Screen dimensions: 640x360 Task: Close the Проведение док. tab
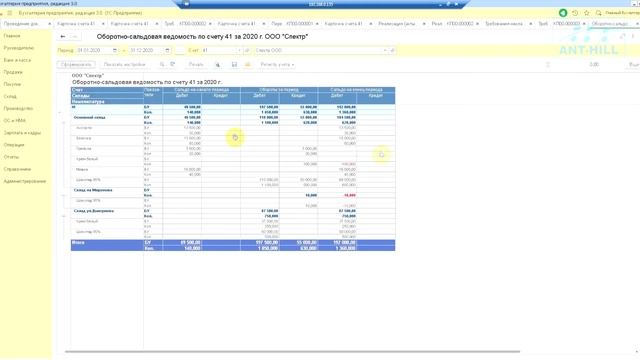pyautogui.click(x=50, y=24)
